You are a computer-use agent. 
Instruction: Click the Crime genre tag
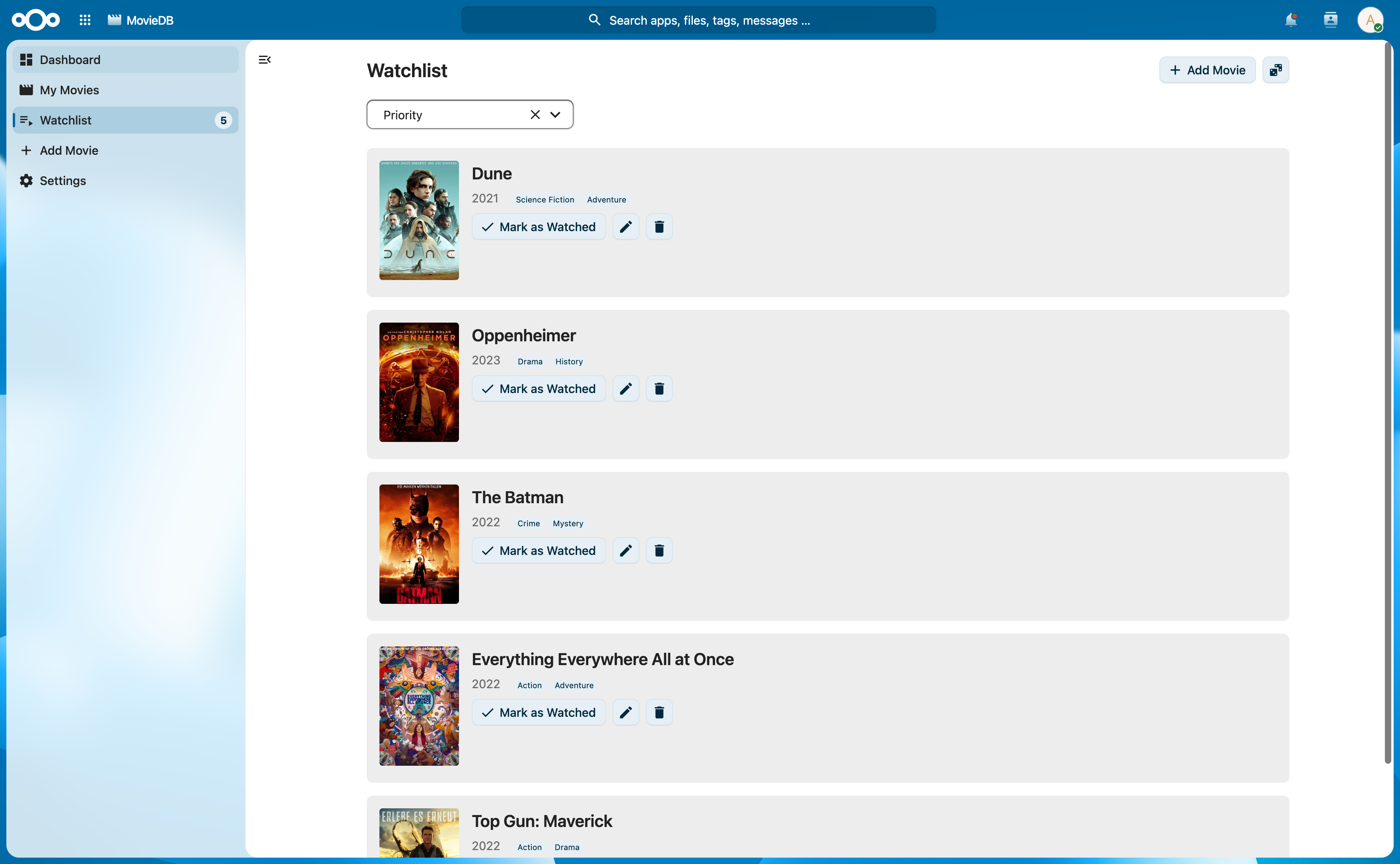coord(528,523)
